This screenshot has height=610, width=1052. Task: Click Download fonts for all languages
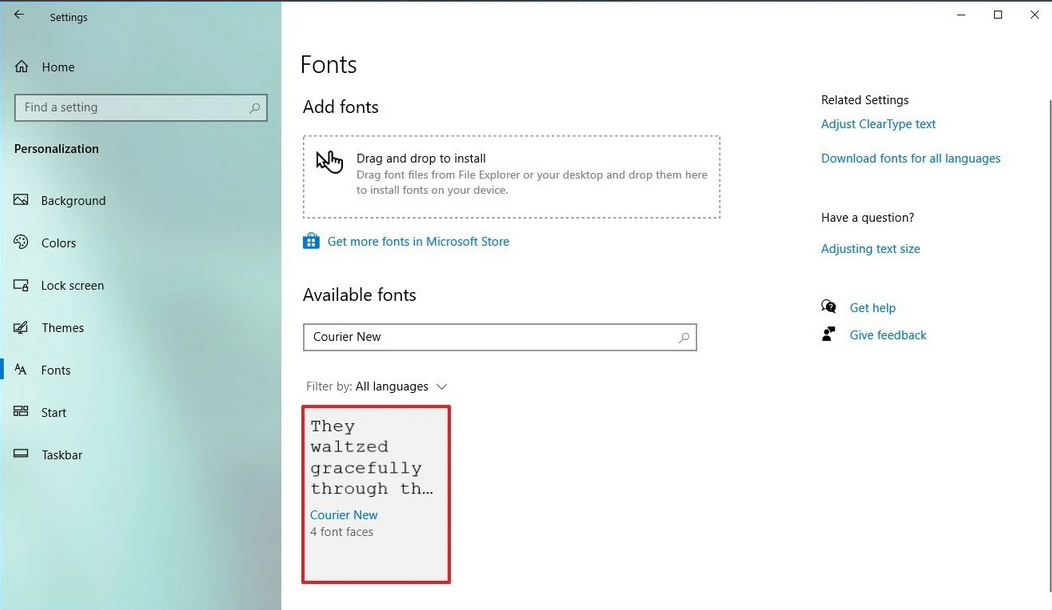point(910,158)
